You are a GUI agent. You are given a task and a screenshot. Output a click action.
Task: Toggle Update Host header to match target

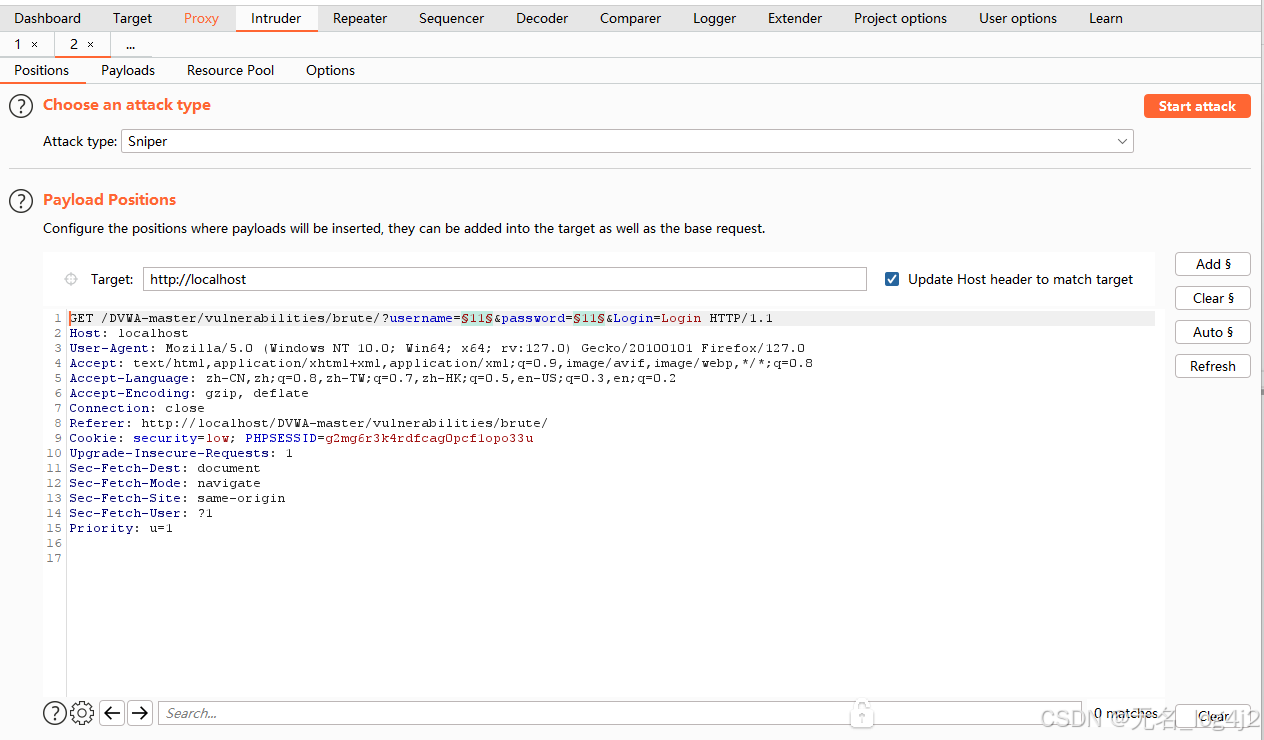pyautogui.click(x=892, y=279)
